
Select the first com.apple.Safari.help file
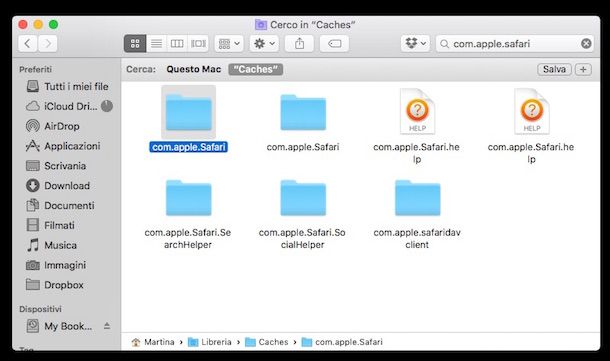pyautogui.click(x=417, y=112)
